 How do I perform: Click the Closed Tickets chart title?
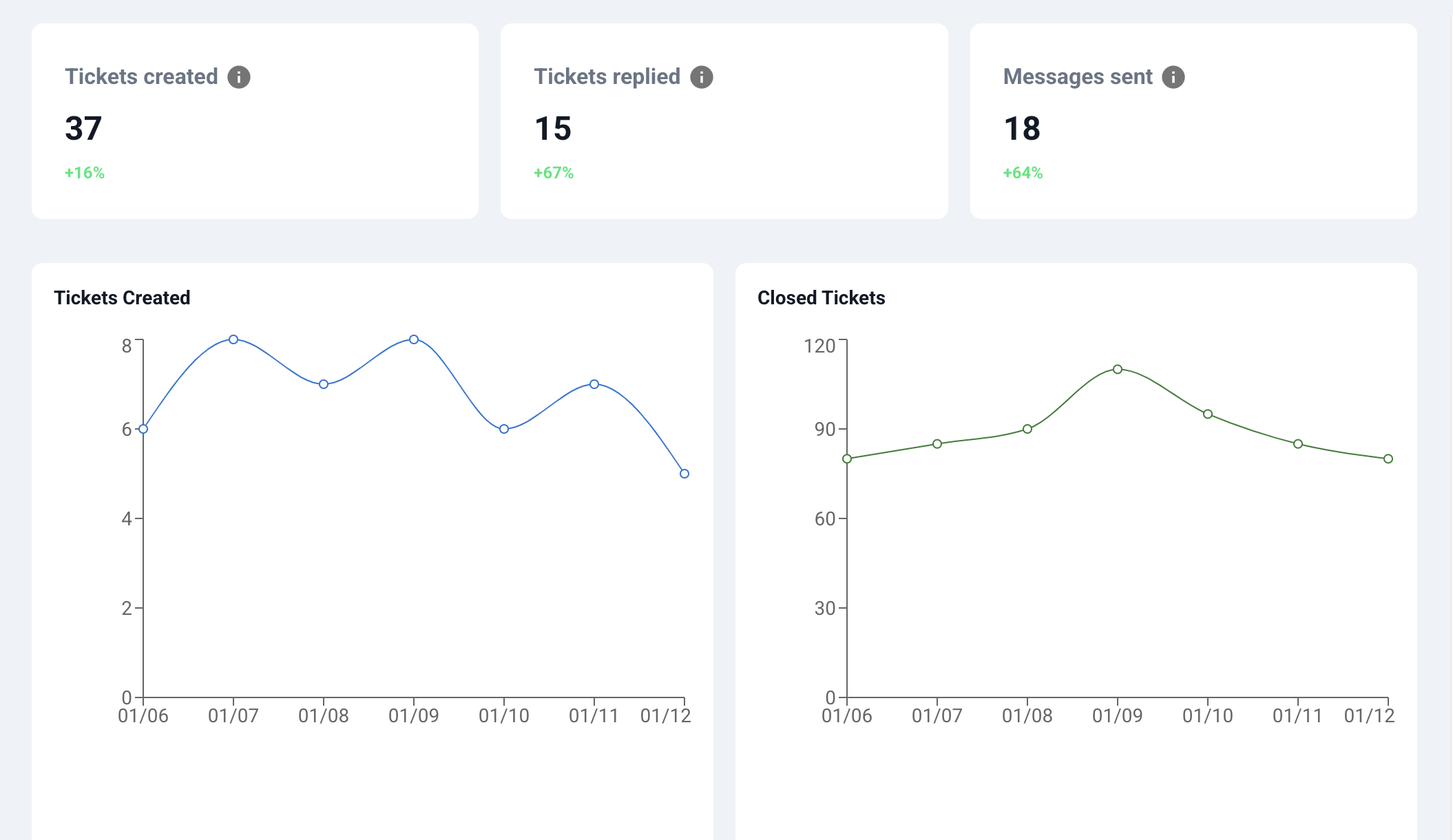[x=822, y=298]
